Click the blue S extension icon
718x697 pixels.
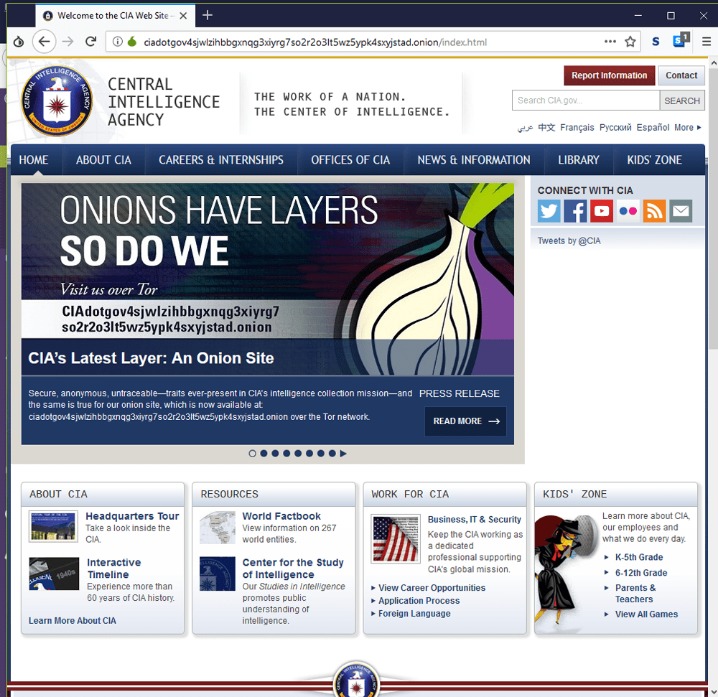point(656,42)
